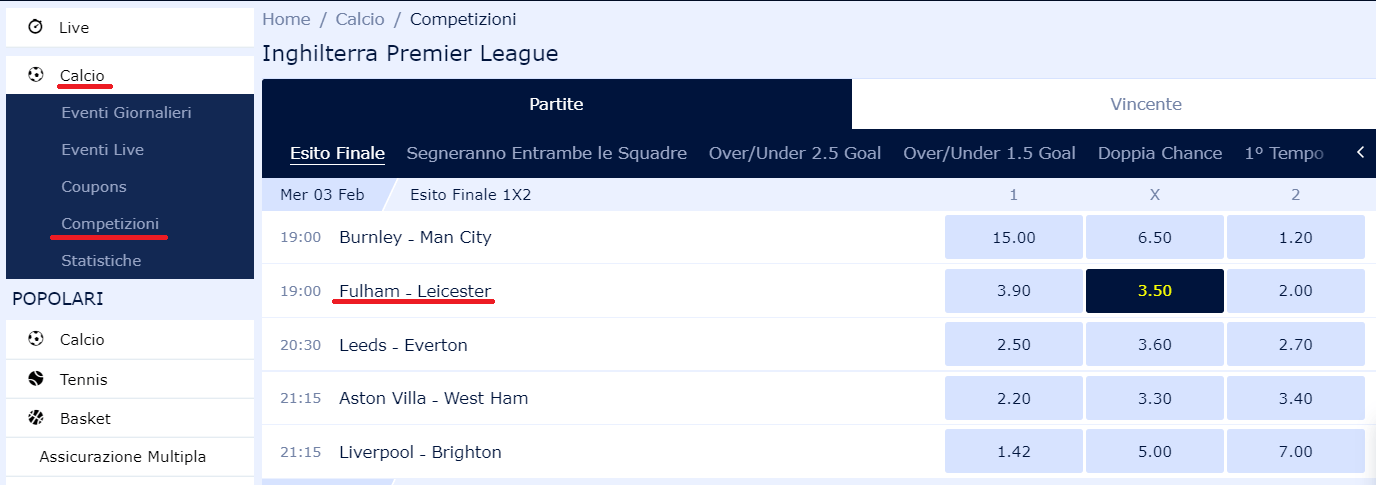
Task: Deselect the highlighted 3.50 draw odd
Action: click(x=1155, y=291)
